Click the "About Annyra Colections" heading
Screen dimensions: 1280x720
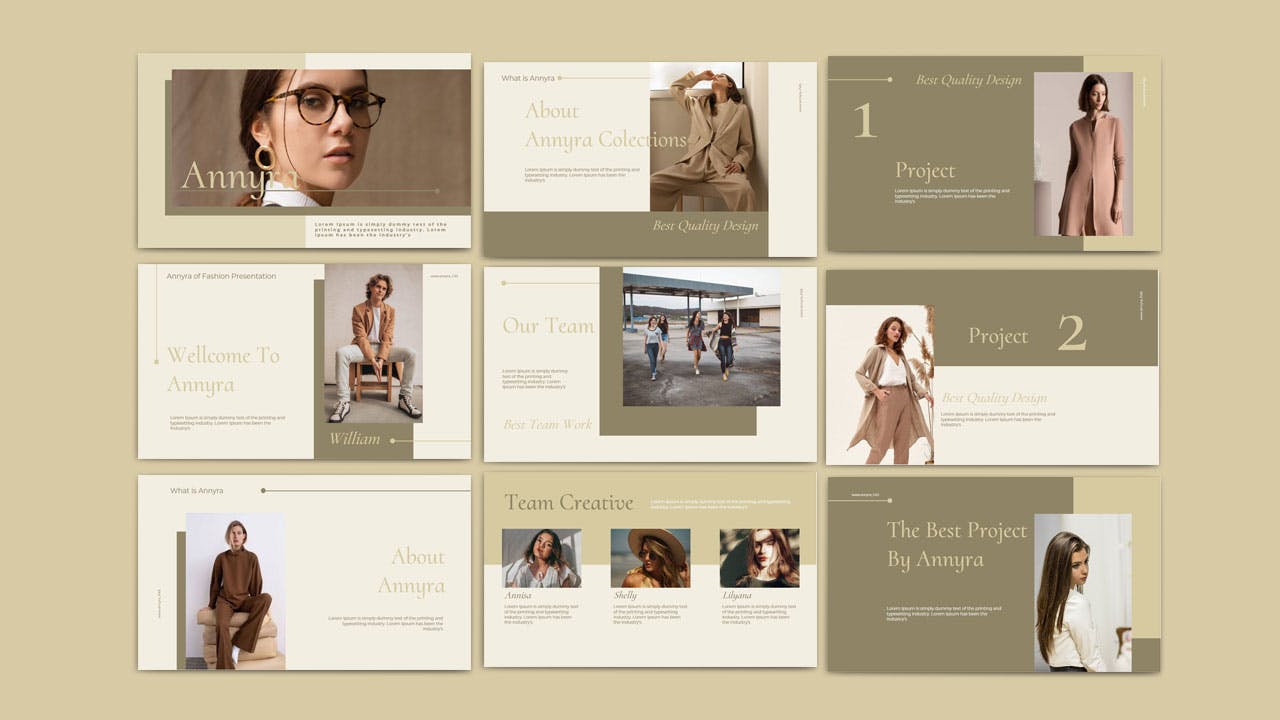(x=605, y=125)
